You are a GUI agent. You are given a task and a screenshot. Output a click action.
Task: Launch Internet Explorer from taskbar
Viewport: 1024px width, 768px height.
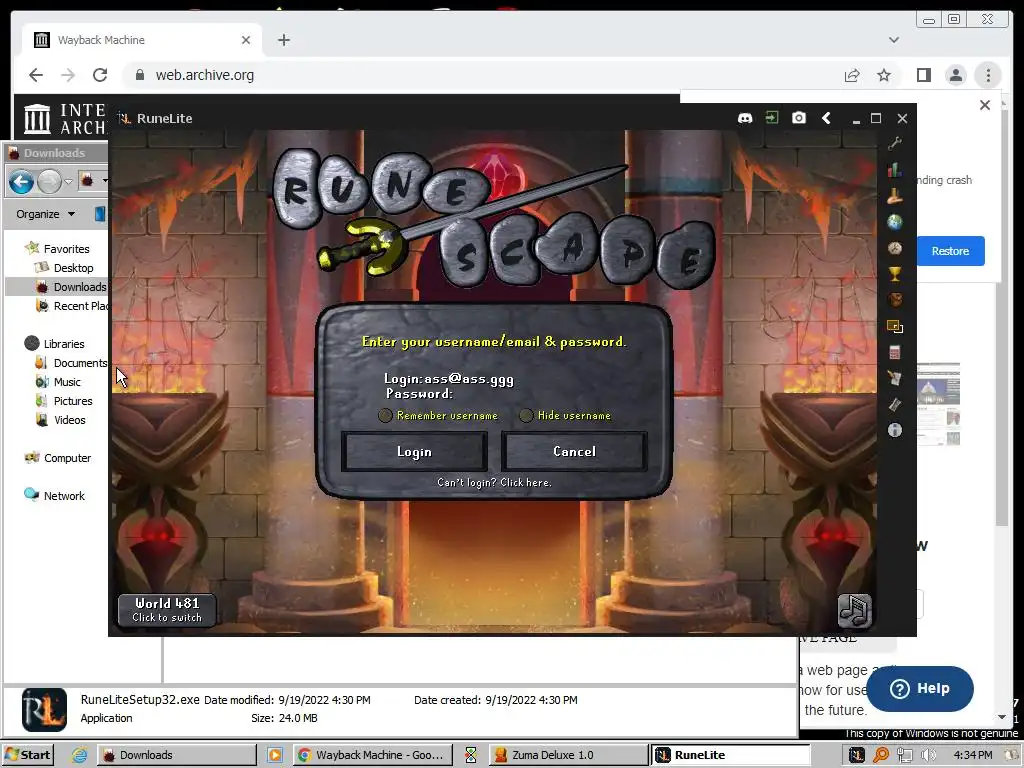coord(79,755)
